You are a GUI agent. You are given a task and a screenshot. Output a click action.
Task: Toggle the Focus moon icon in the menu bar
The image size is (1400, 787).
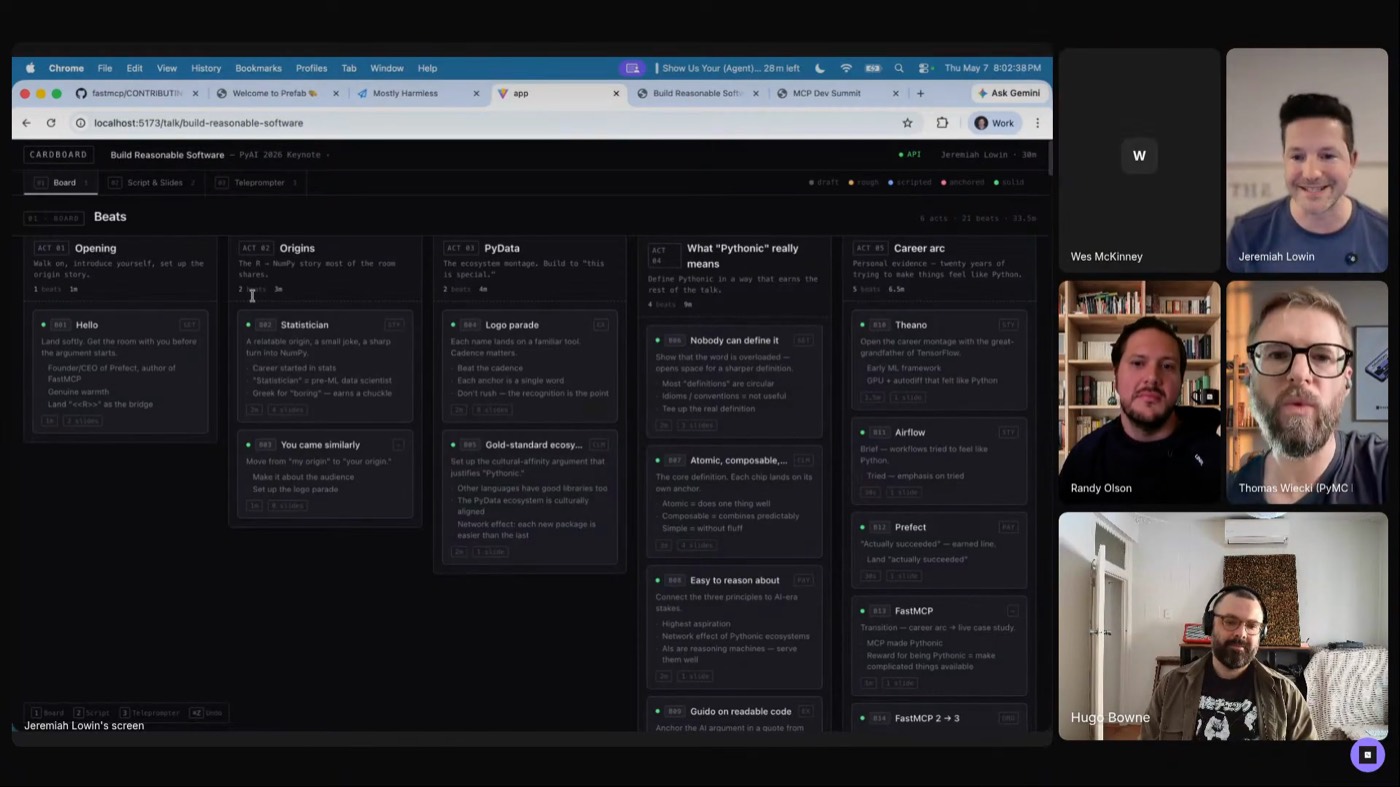pyautogui.click(x=820, y=68)
